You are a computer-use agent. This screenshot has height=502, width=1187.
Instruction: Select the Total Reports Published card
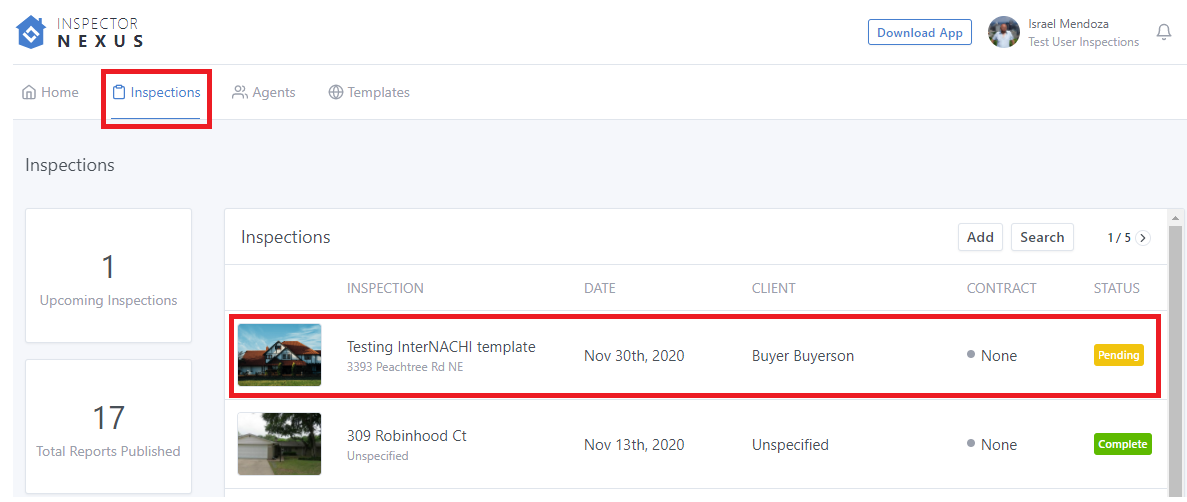(108, 427)
